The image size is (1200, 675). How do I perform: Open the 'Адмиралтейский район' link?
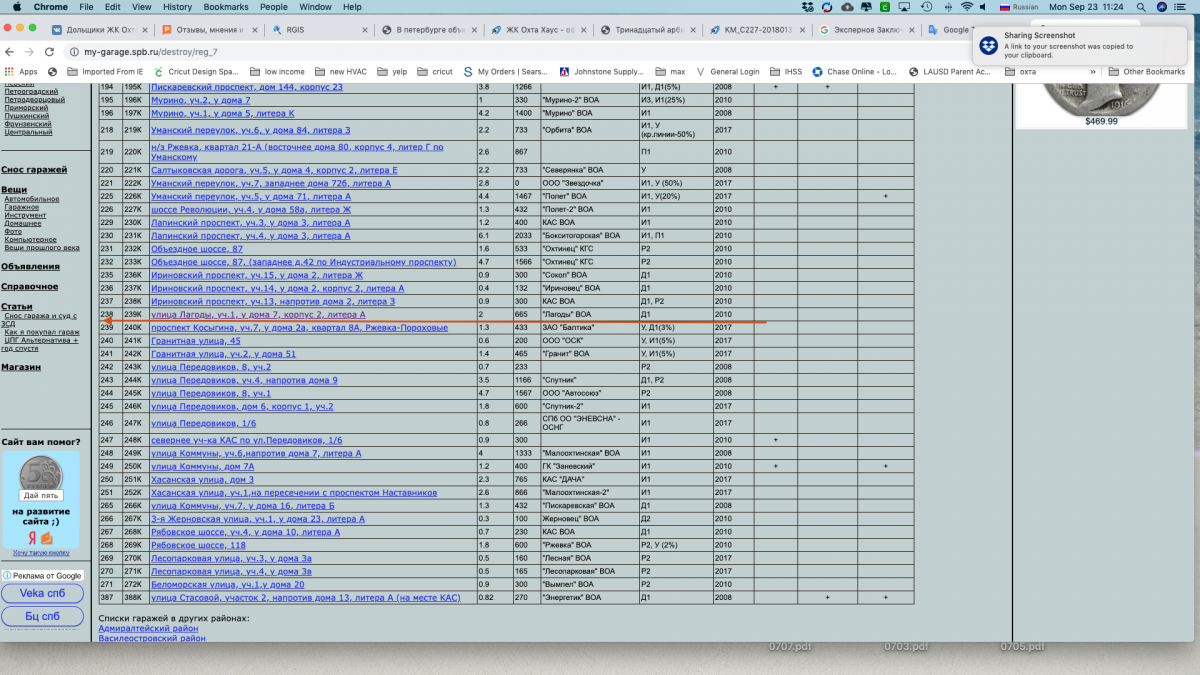coord(149,628)
